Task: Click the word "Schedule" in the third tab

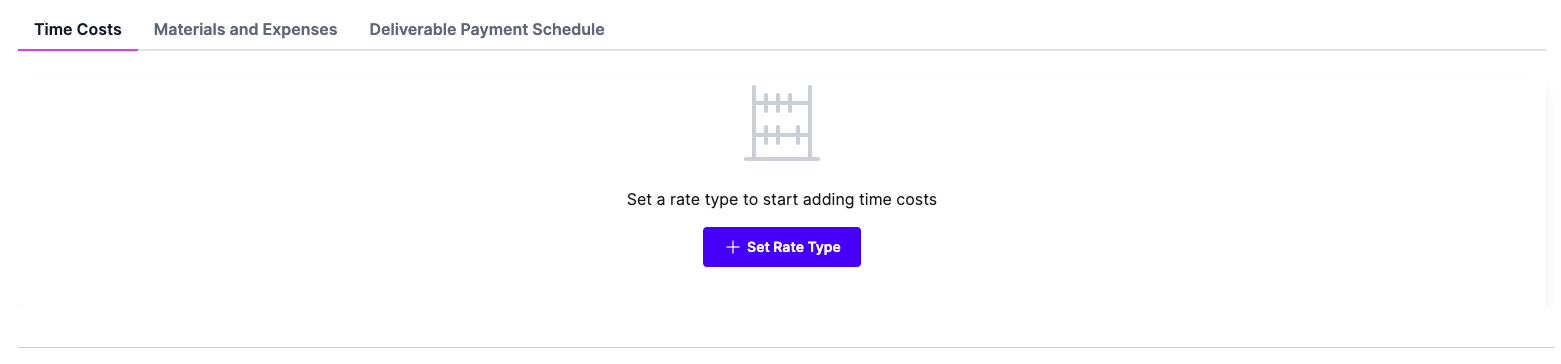Action: pos(569,29)
